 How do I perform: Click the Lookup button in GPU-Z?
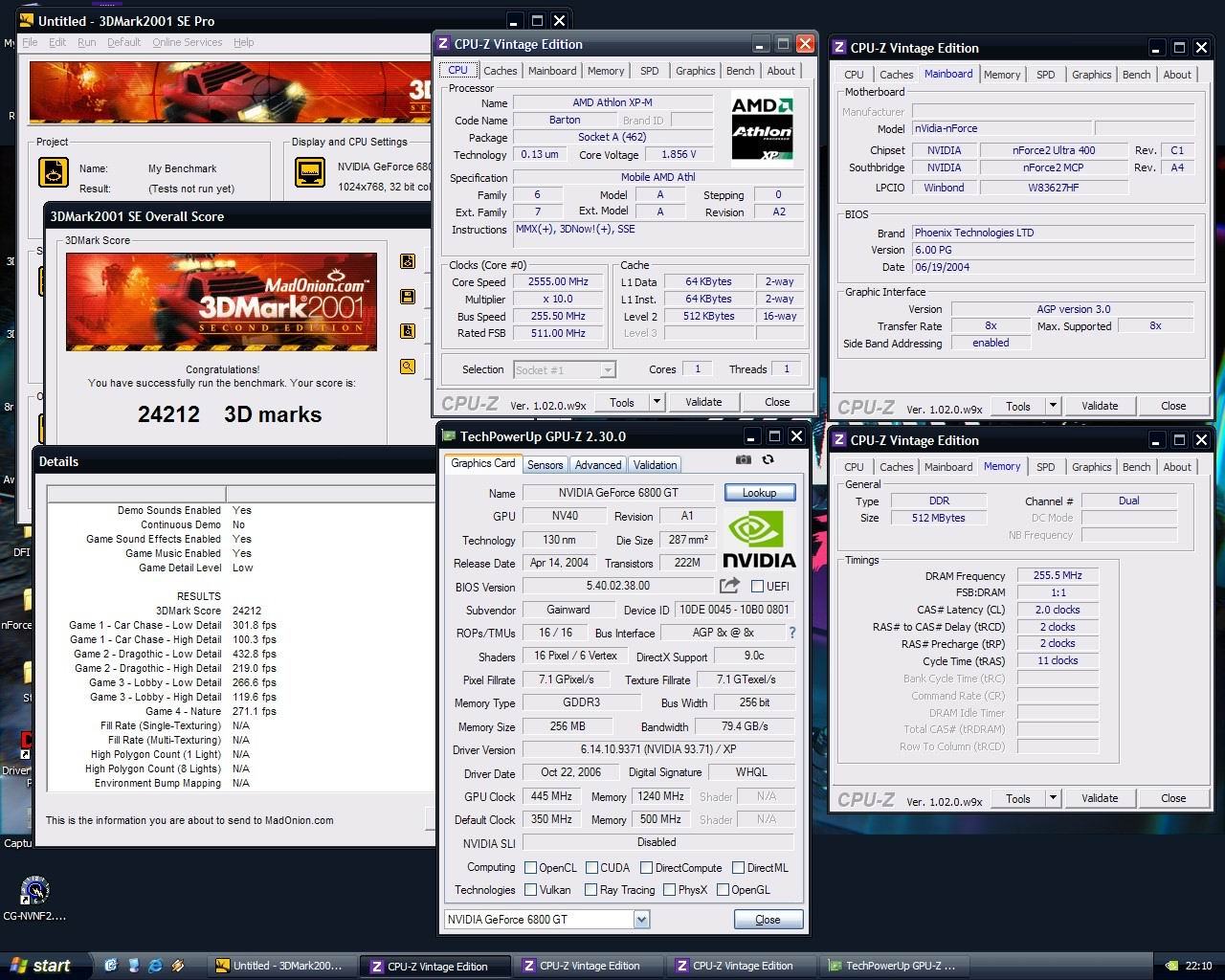[x=760, y=493]
